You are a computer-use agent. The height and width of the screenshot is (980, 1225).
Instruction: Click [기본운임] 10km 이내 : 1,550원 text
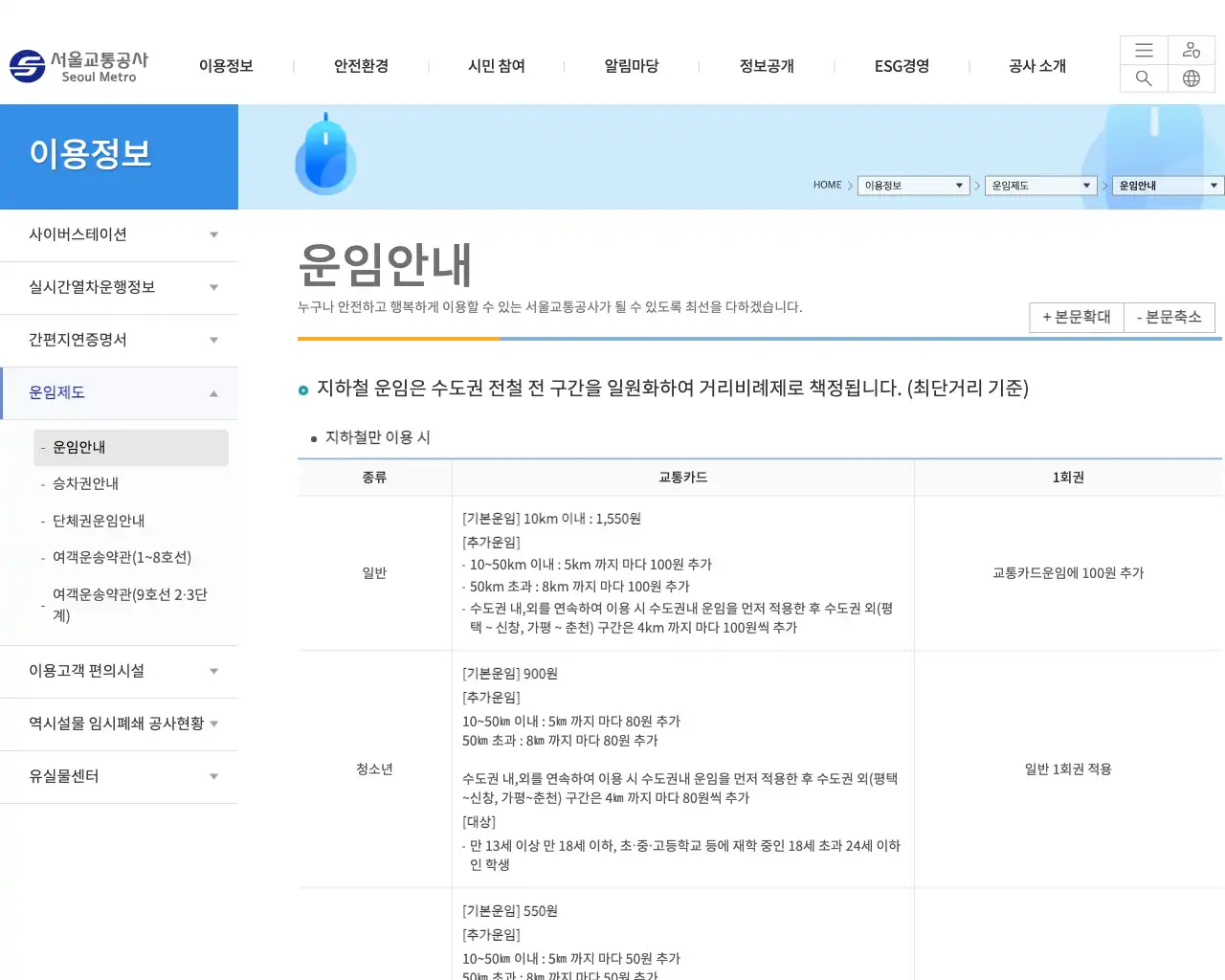click(551, 519)
